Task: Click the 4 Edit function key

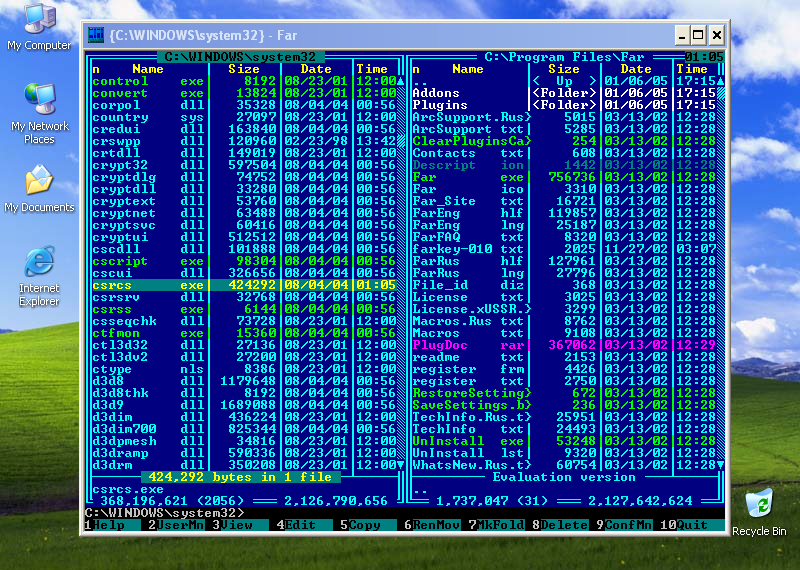Action: point(304,525)
